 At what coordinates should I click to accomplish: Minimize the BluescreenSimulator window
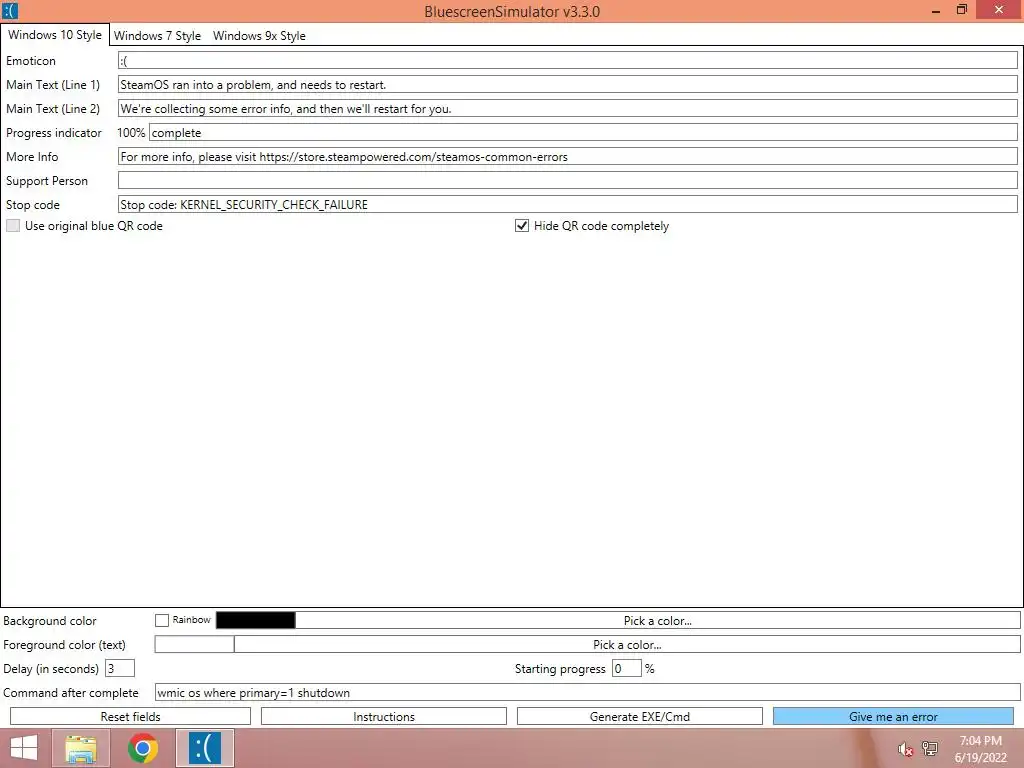936,10
